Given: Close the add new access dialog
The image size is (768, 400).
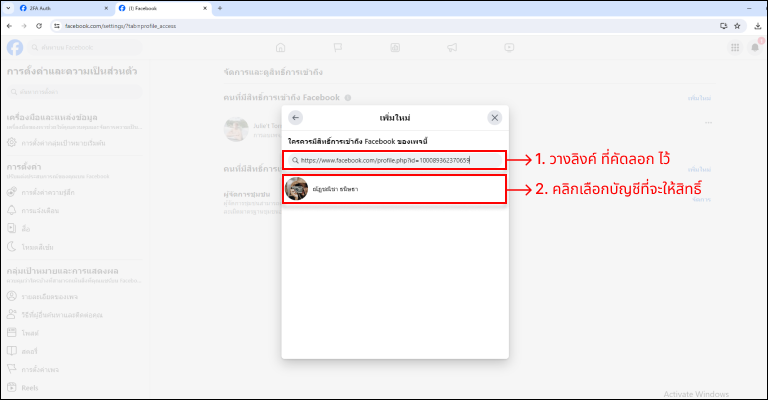Looking at the screenshot, I should pyautogui.click(x=495, y=118).
